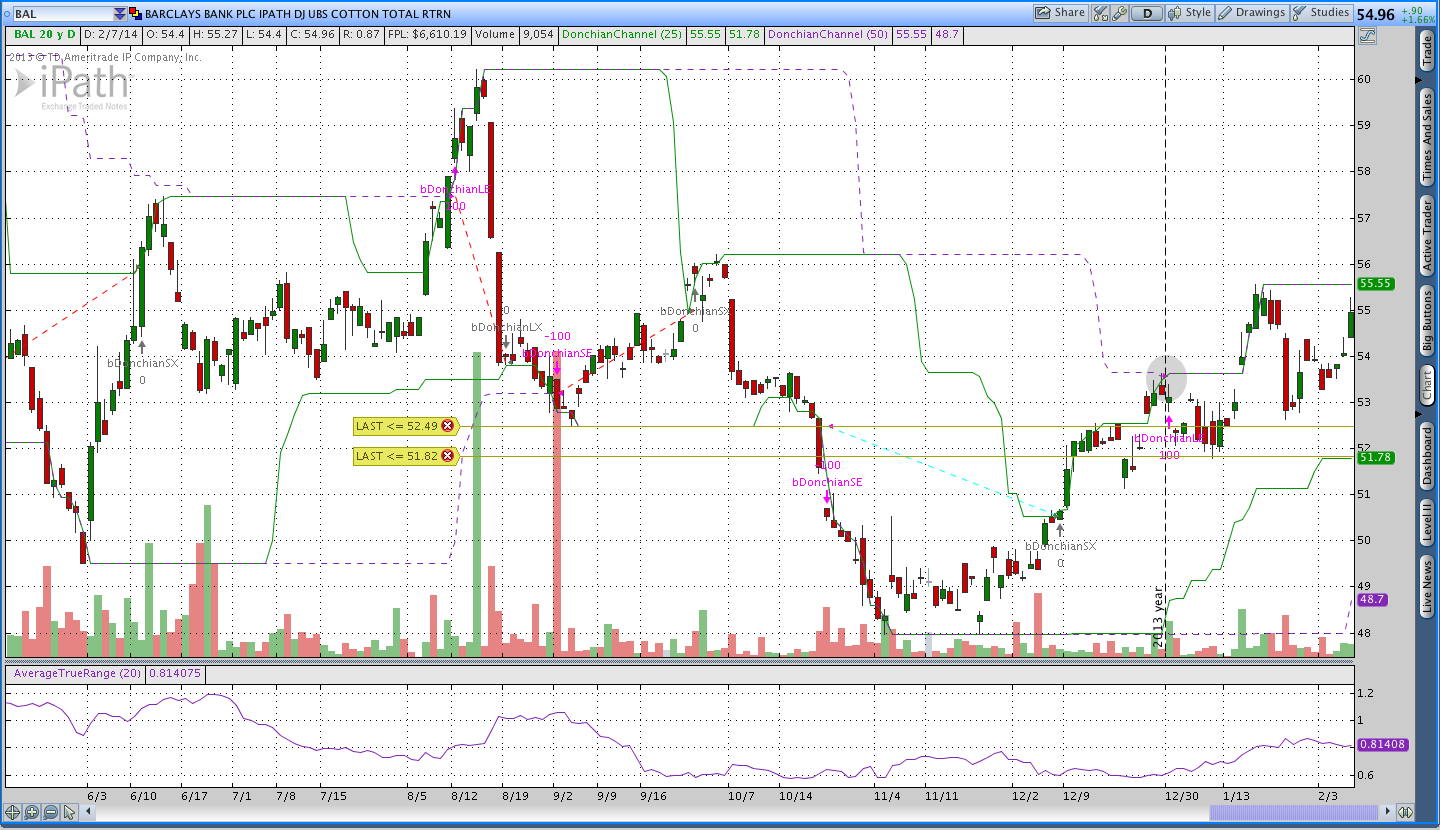Image resolution: width=1440 pixels, height=830 pixels.
Task: Click the bDonchianSX label near 6/10
Action: [143, 363]
